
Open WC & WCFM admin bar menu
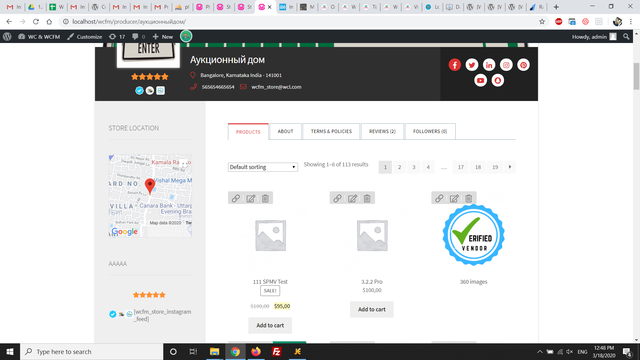39,37
